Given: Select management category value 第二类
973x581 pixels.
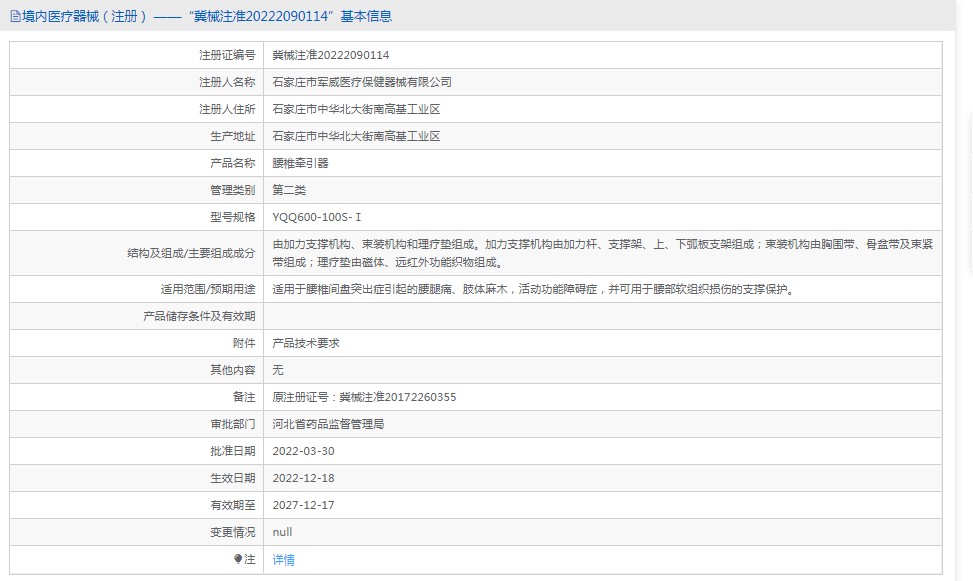Looking at the screenshot, I should click(x=289, y=190).
